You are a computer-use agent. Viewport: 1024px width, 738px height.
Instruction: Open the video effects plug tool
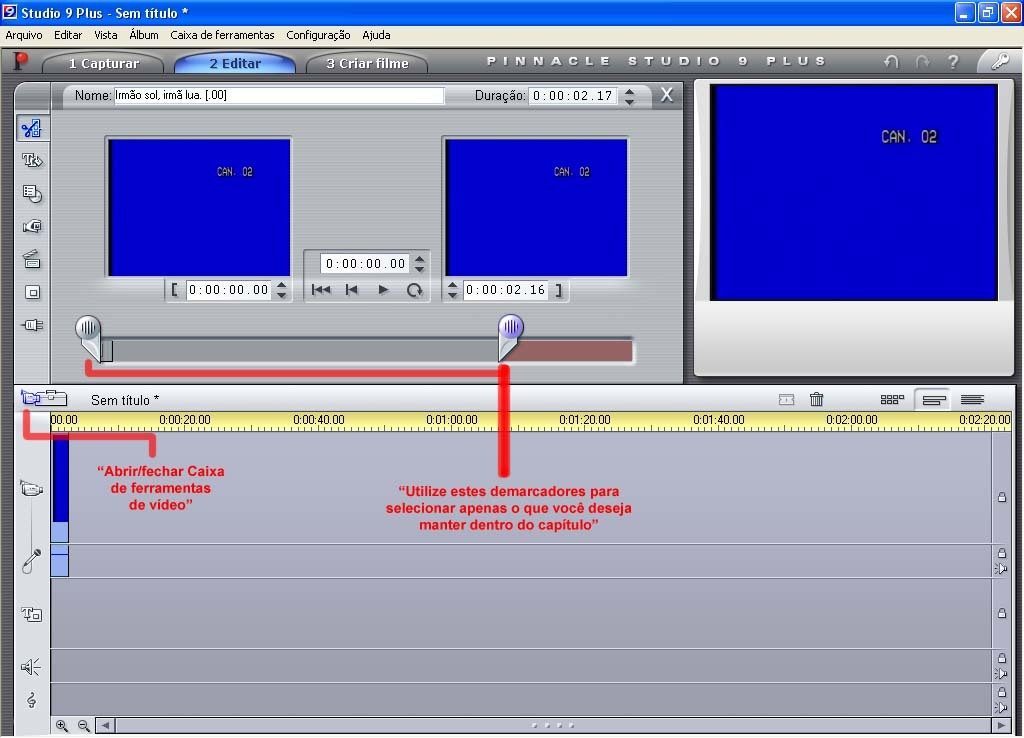tap(31, 325)
